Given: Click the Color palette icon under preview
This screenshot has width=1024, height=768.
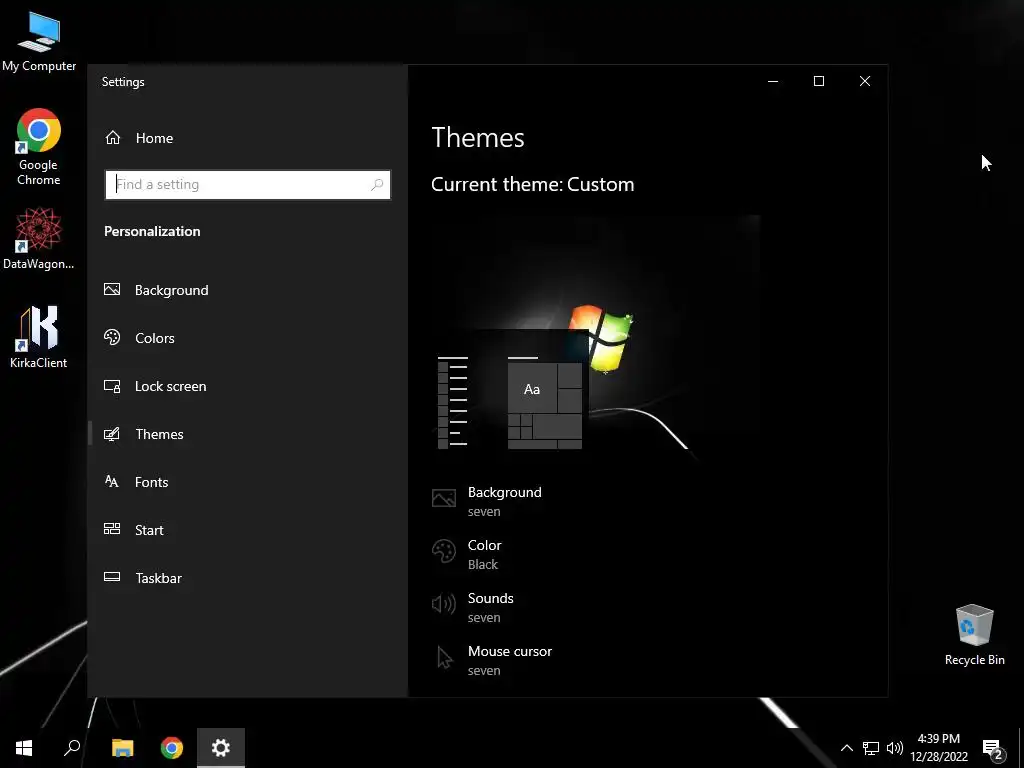Looking at the screenshot, I should (x=443, y=551).
